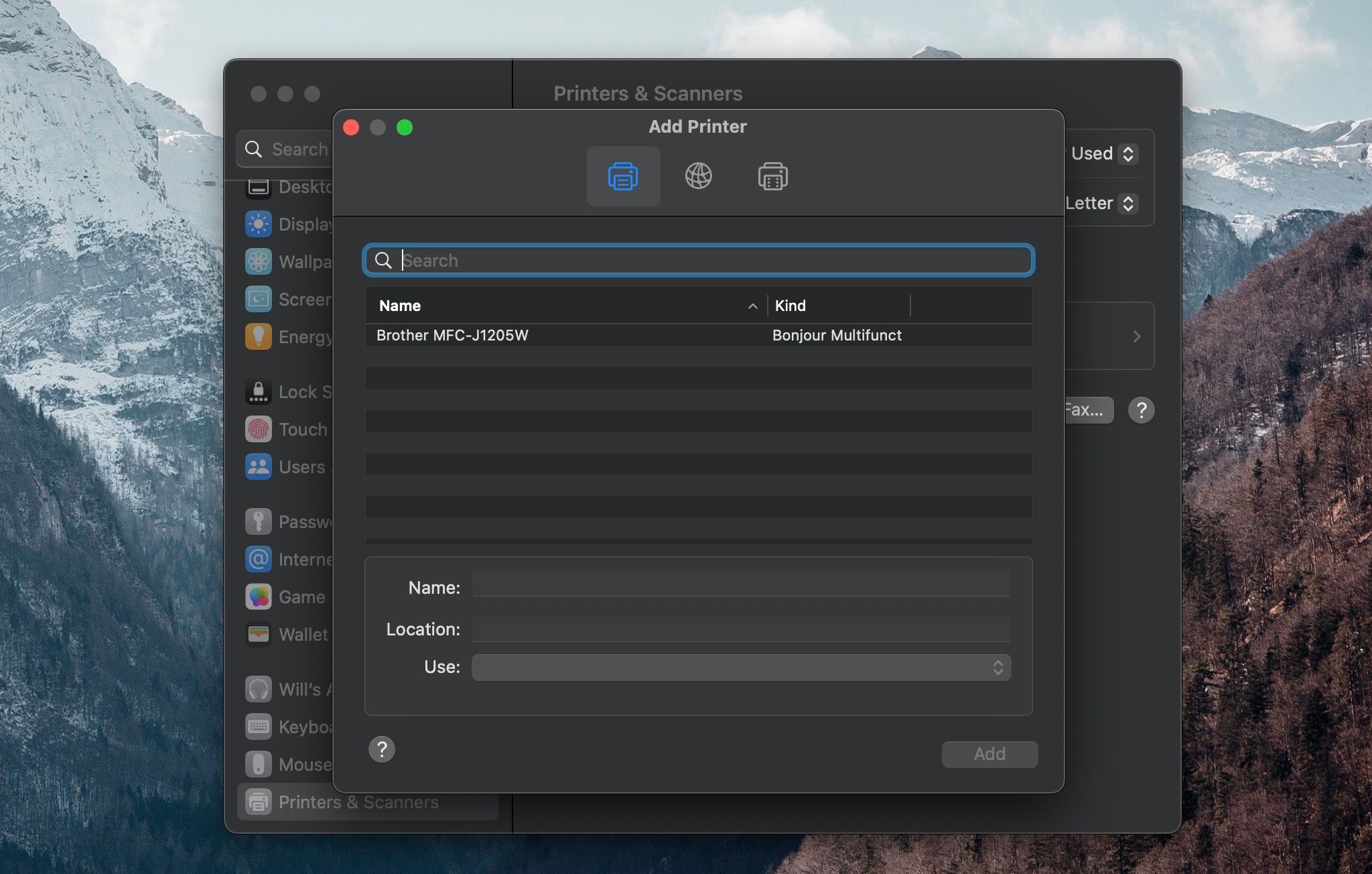Click the Add Printer help question mark
Image resolution: width=1372 pixels, height=874 pixels.
point(382,749)
